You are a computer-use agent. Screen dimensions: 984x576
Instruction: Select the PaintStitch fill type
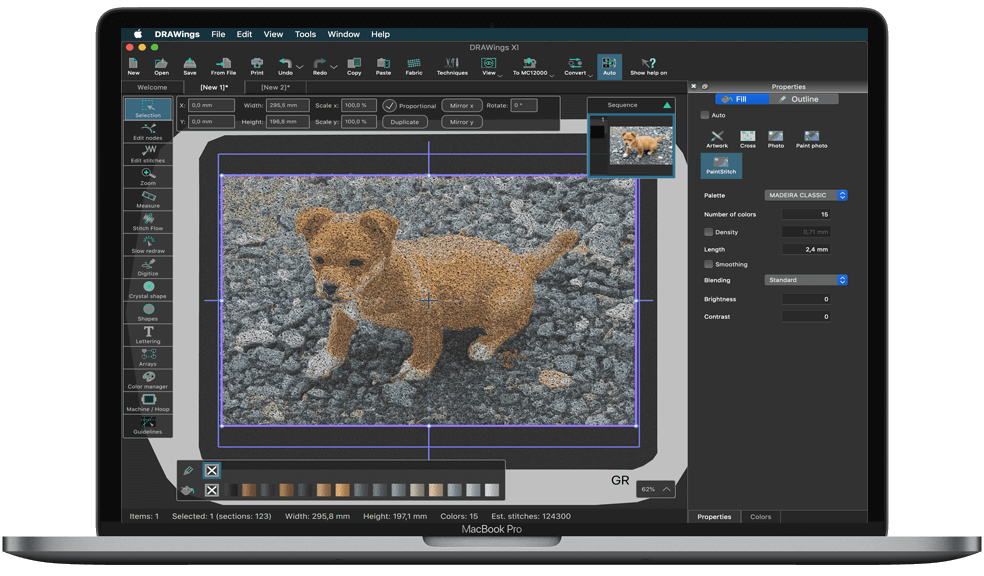720,165
